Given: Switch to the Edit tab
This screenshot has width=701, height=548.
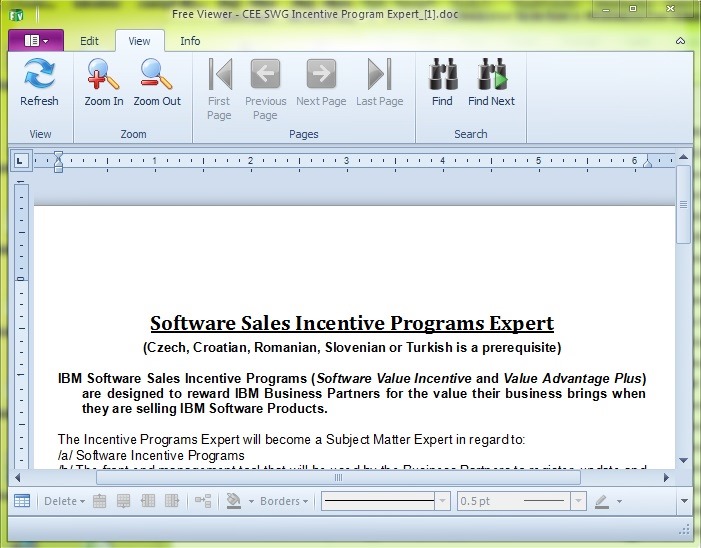Looking at the screenshot, I should tap(89, 41).
